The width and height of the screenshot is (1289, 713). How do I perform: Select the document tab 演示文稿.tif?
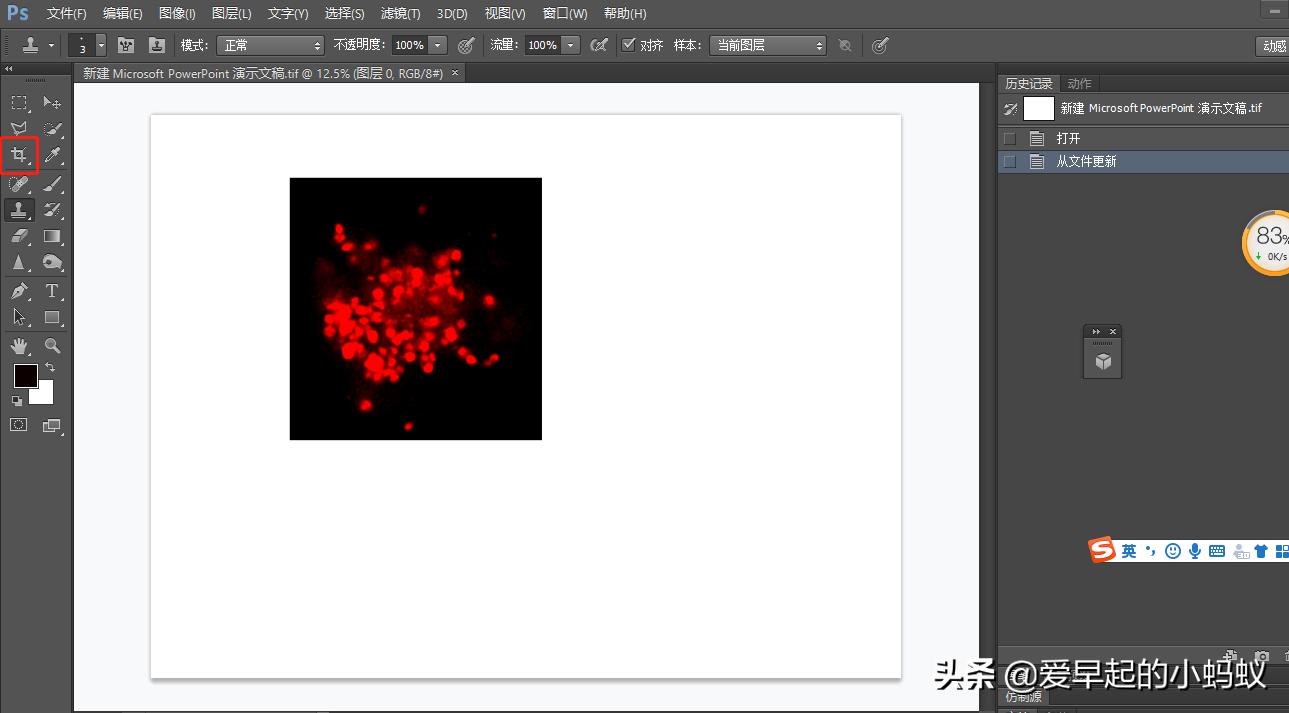click(x=262, y=73)
